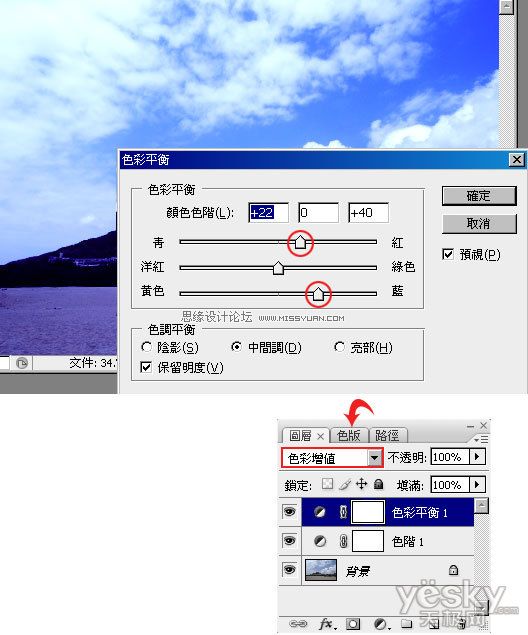Click the layer mask thumbnail of 色階 1
This screenshot has height=635, width=528.
368,541
